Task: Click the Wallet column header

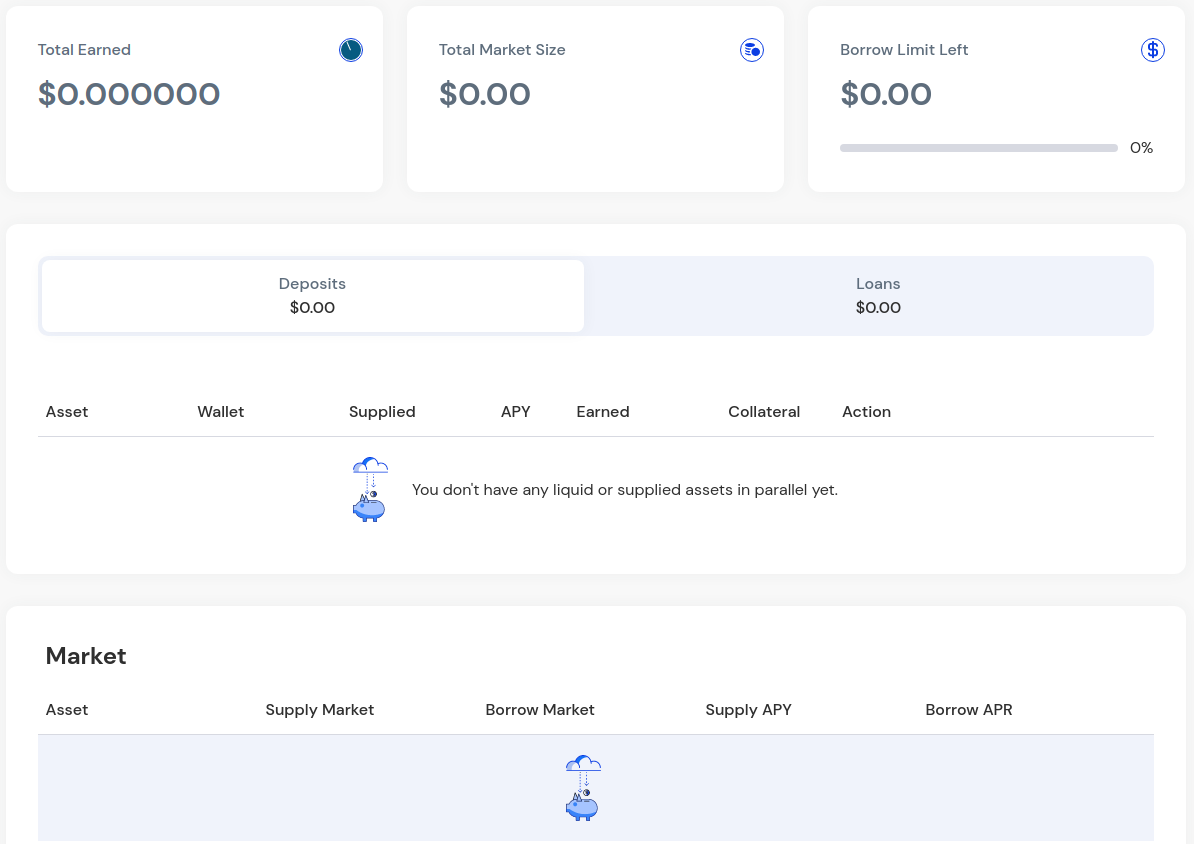Action: [221, 412]
